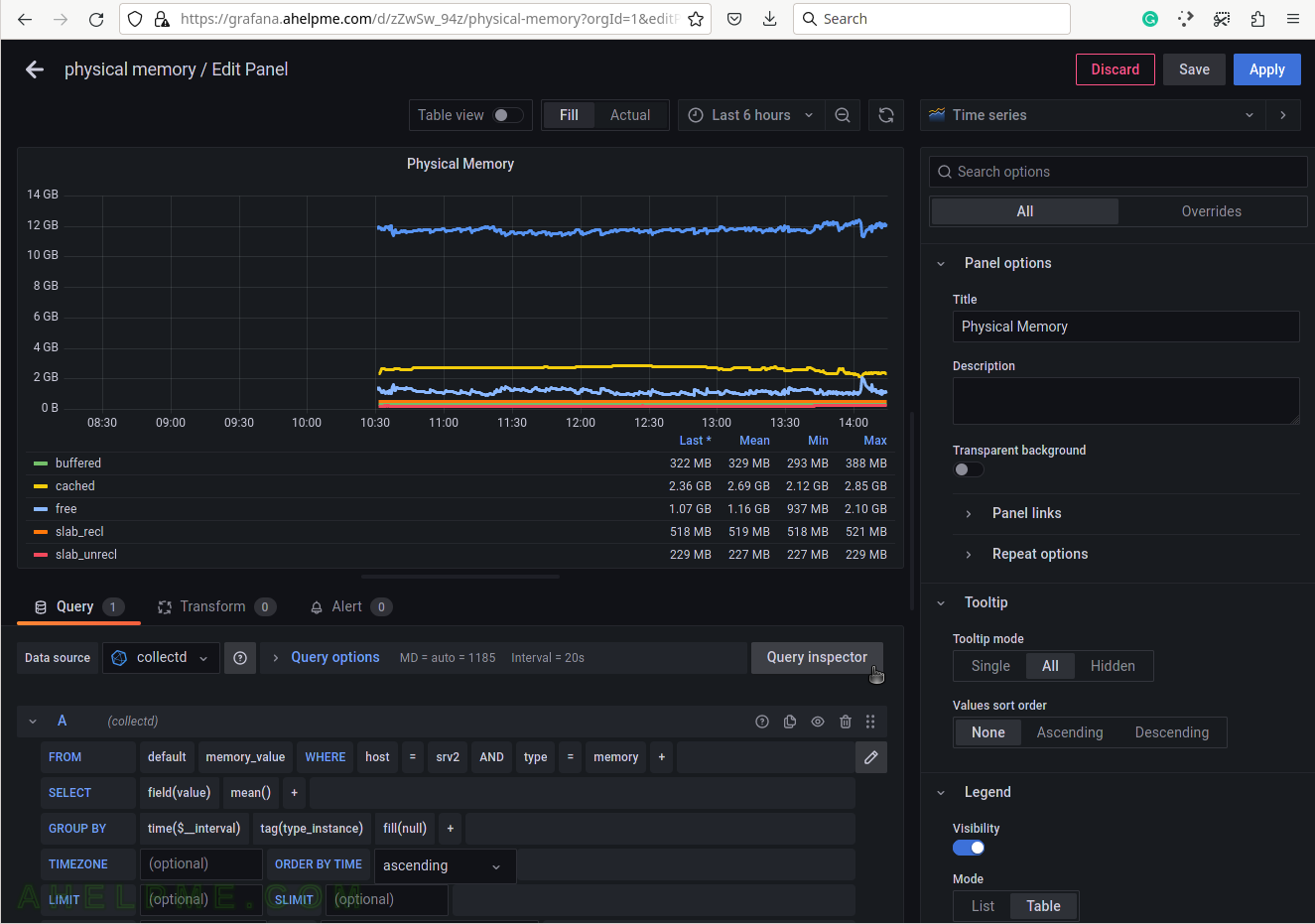Switch to the Alert tab
Image resolution: width=1315 pixels, height=924 pixels.
tap(351, 606)
